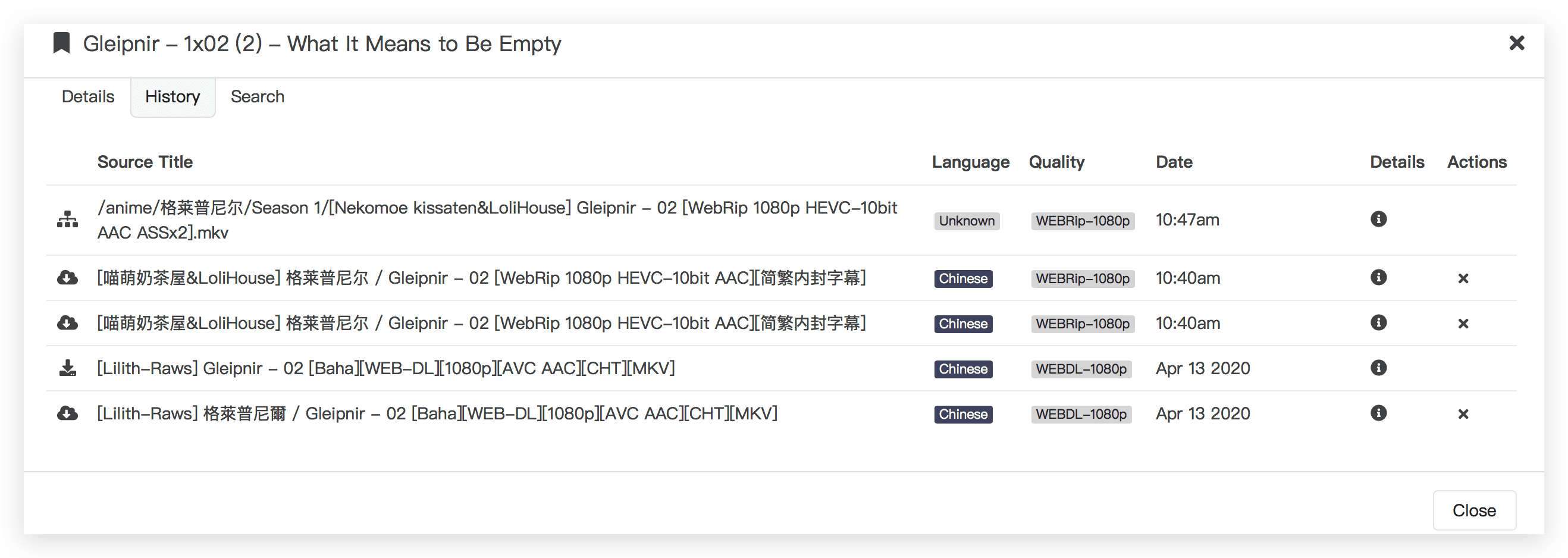Click the 10:47am date cell
1568x558 pixels.
pos(1187,220)
